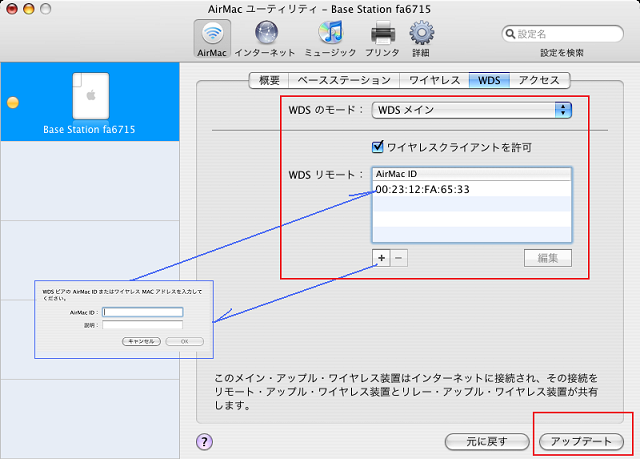Switch to the ベースステーション tab
The height and width of the screenshot is (459, 640).
point(344,80)
